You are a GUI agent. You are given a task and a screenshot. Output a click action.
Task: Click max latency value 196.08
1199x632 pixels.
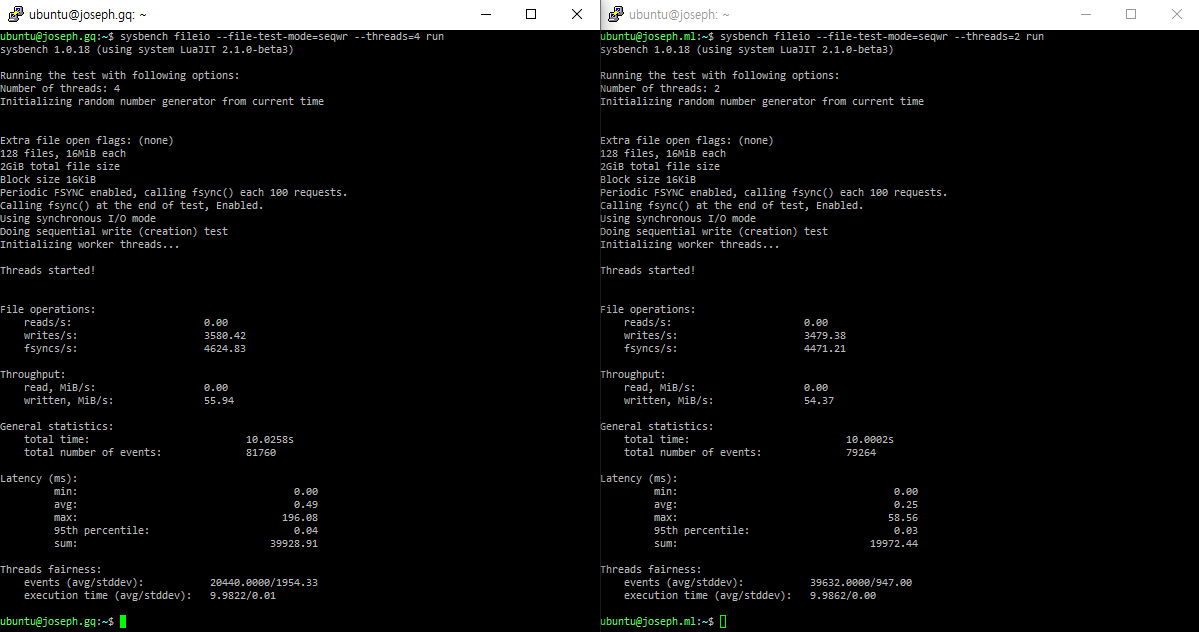300,517
